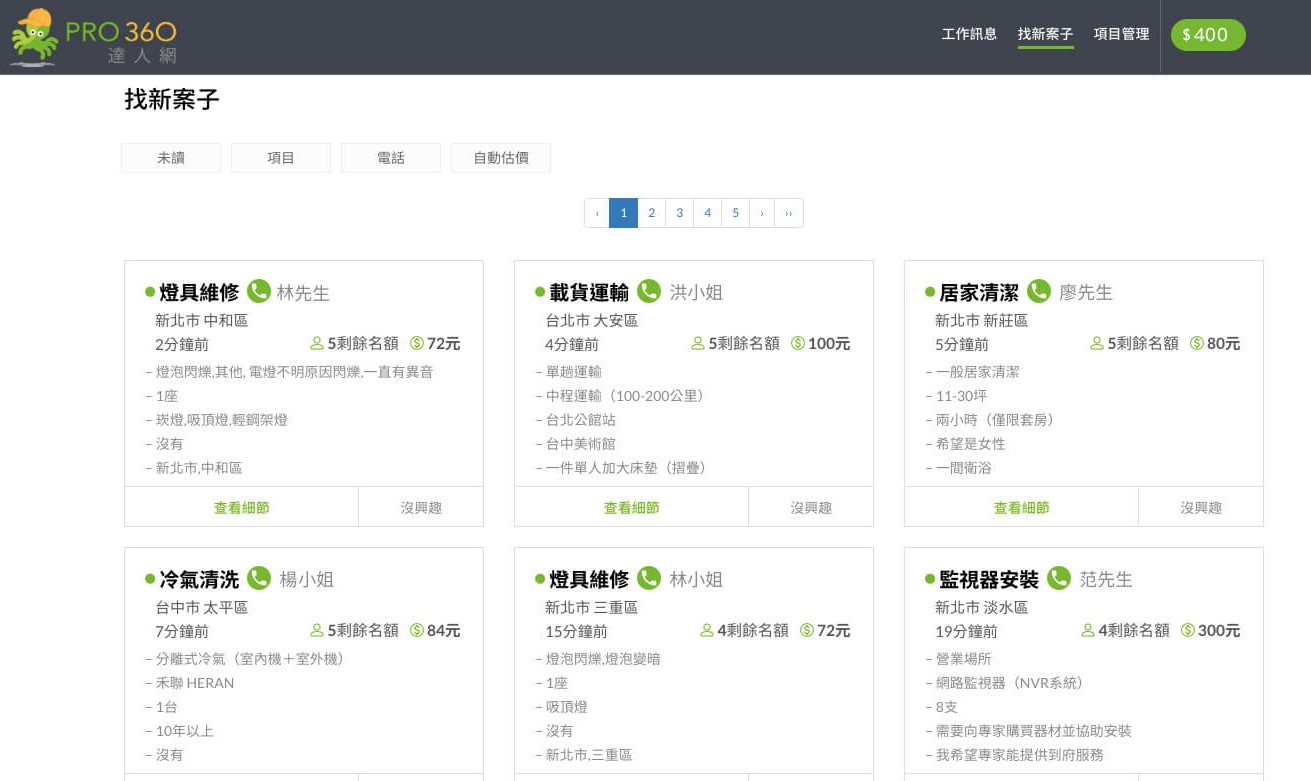Open 項目管理 in top navigation
Image resolution: width=1311 pixels, height=781 pixels.
(x=1121, y=34)
